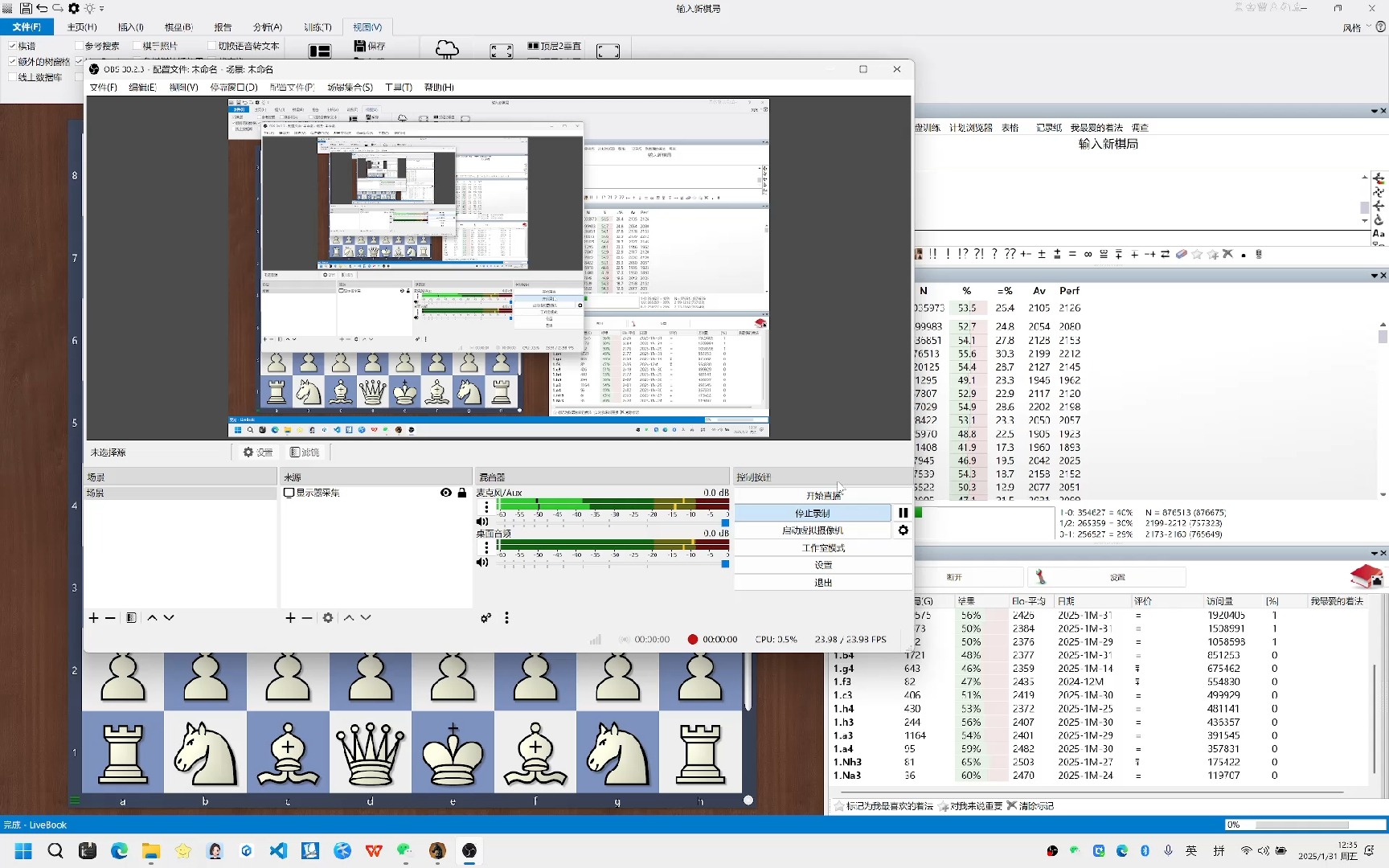
Task: Toggle the 棋谱 checkbox in View ribbon
Action: (x=12, y=46)
